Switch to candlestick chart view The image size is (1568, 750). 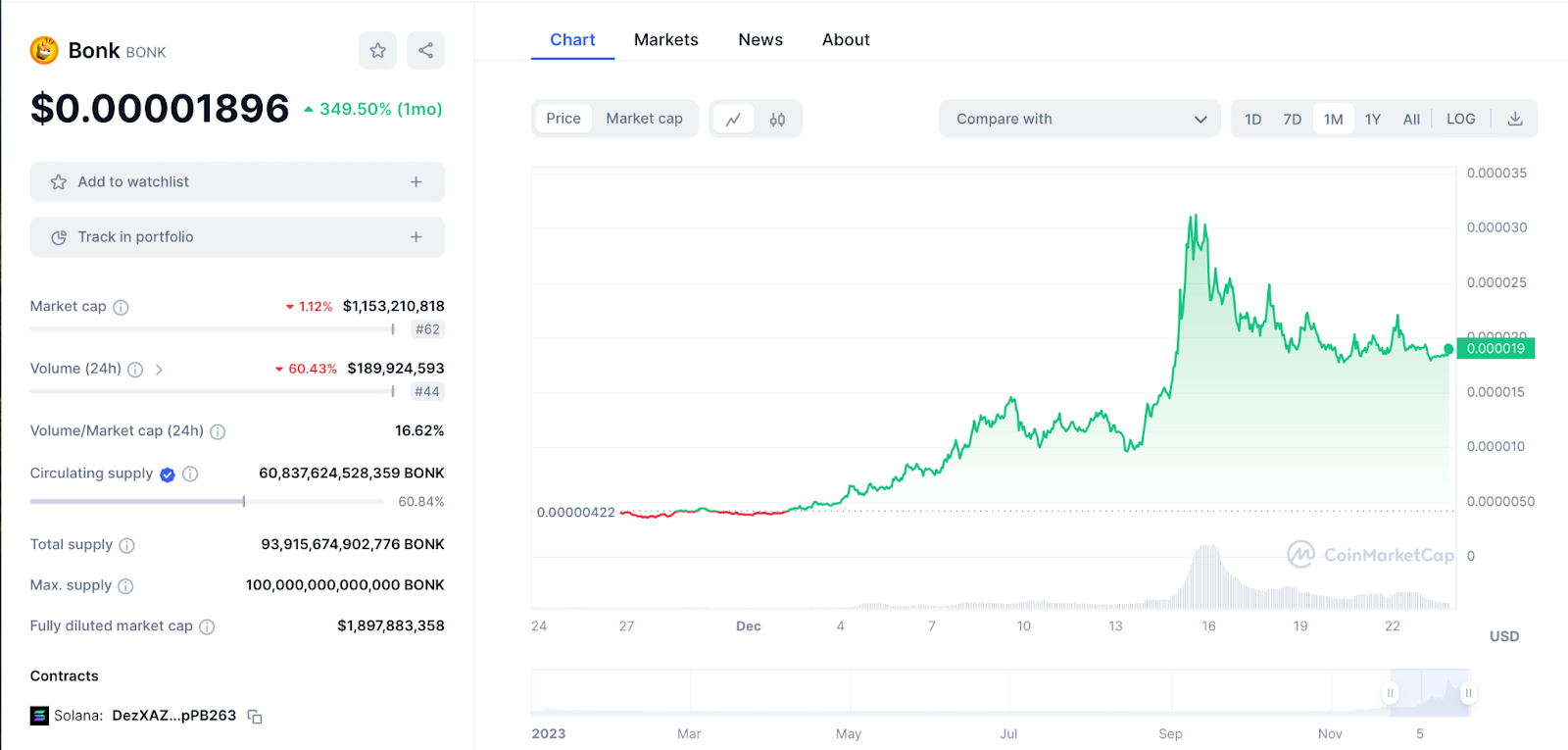(x=777, y=120)
